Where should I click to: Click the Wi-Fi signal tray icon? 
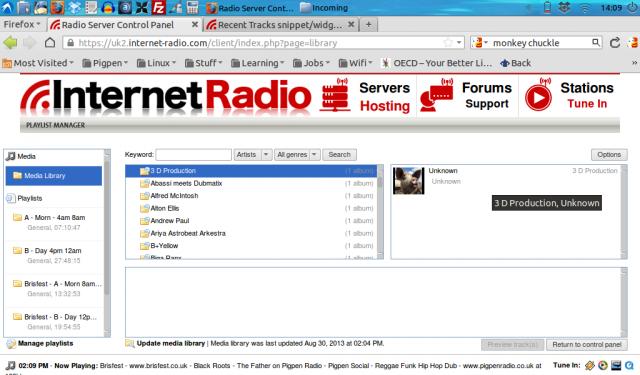coord(585,8)
